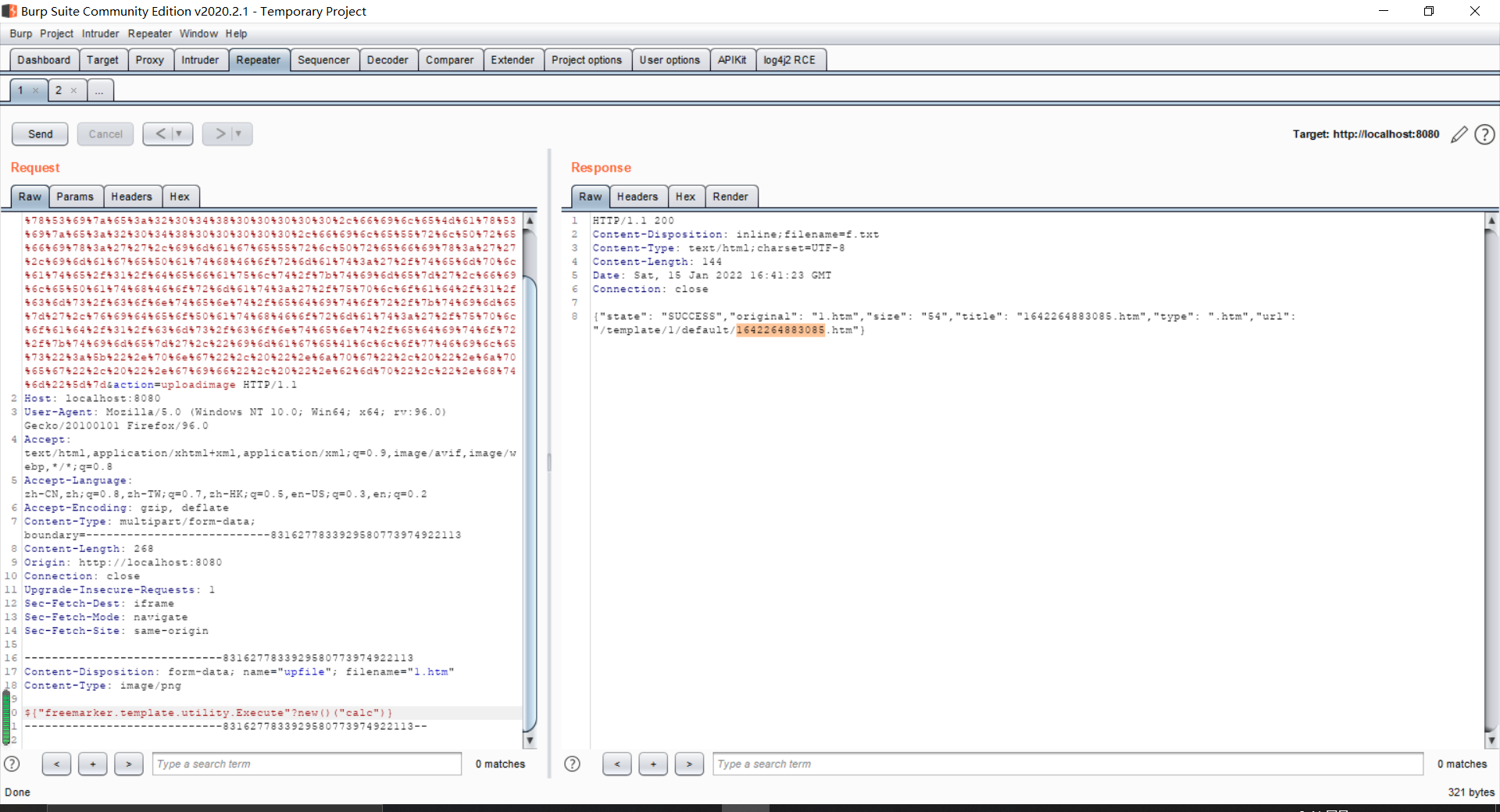
Task: Click next match button in response search
Action: coord(689,764)
